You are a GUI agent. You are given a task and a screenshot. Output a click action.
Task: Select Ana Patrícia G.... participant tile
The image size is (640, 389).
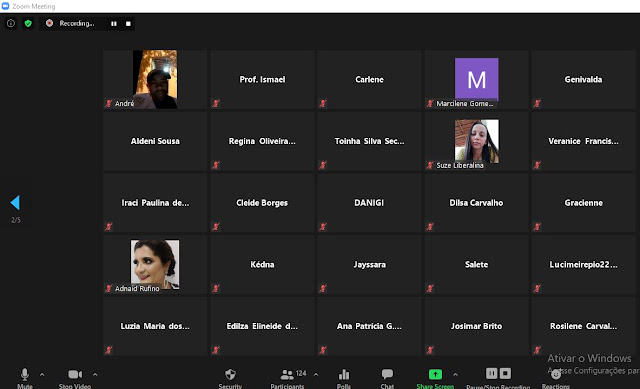(x=369, y=326)
